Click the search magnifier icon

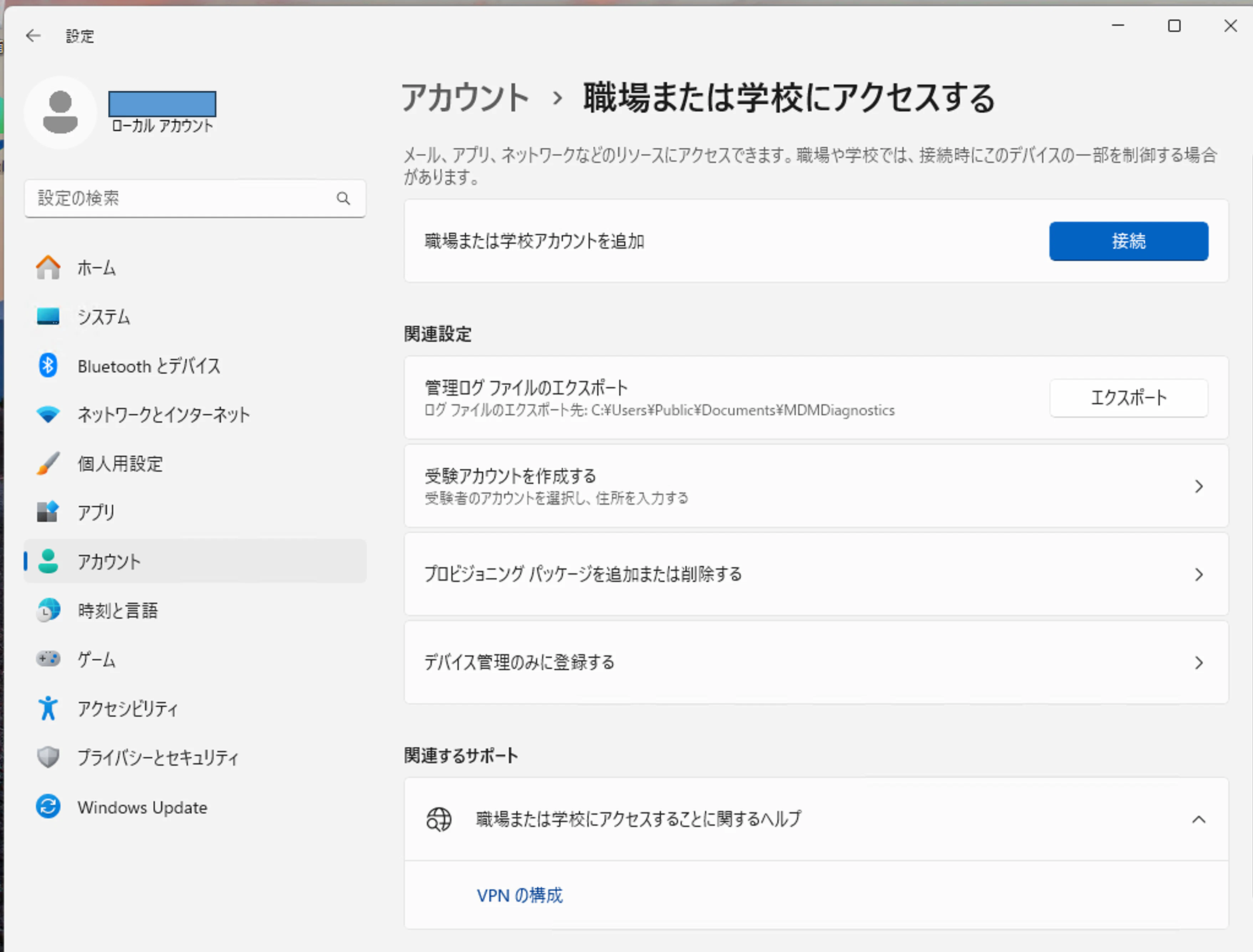pyautogui.click(x=343, y=198)
